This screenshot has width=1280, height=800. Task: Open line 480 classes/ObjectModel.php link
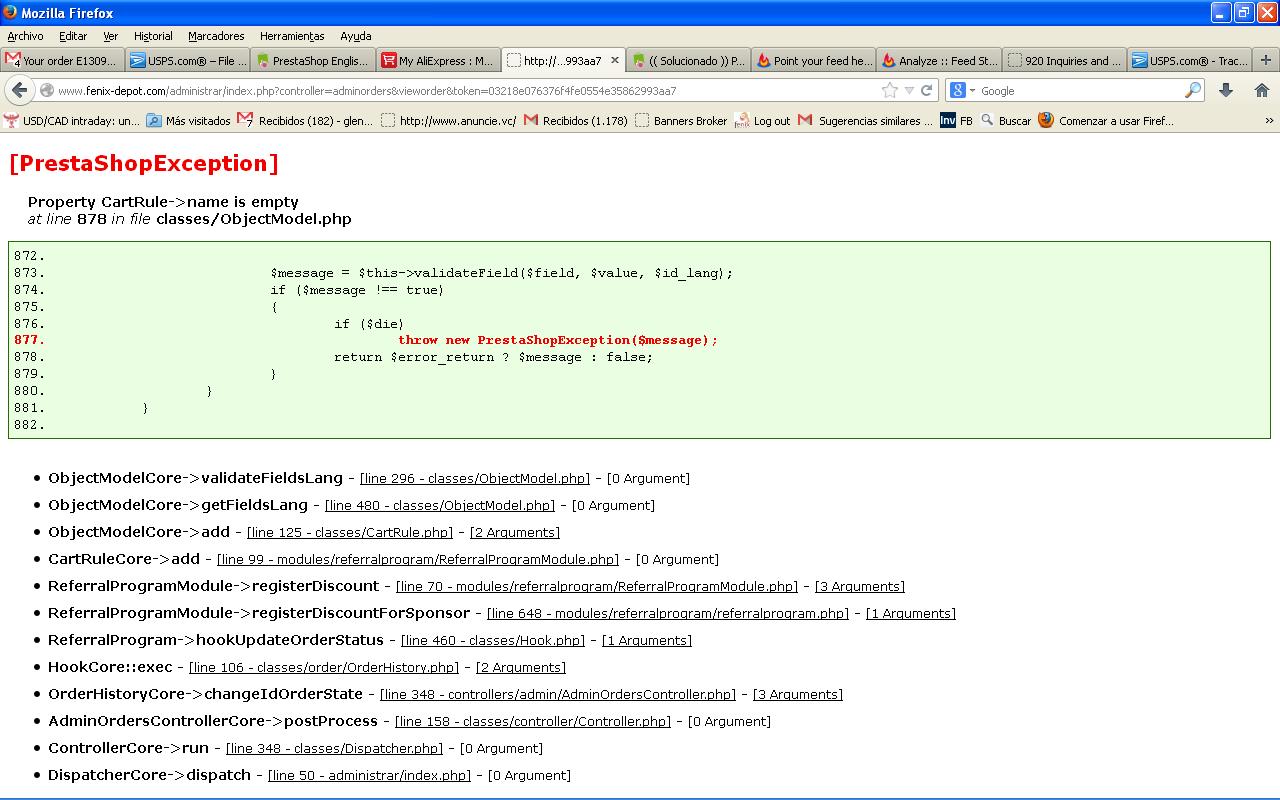440,506
